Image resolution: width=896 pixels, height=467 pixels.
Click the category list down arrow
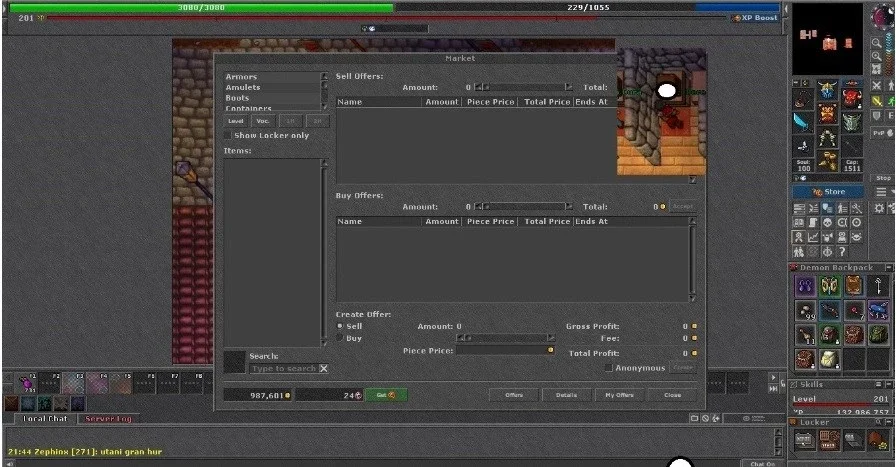point(325,107)
